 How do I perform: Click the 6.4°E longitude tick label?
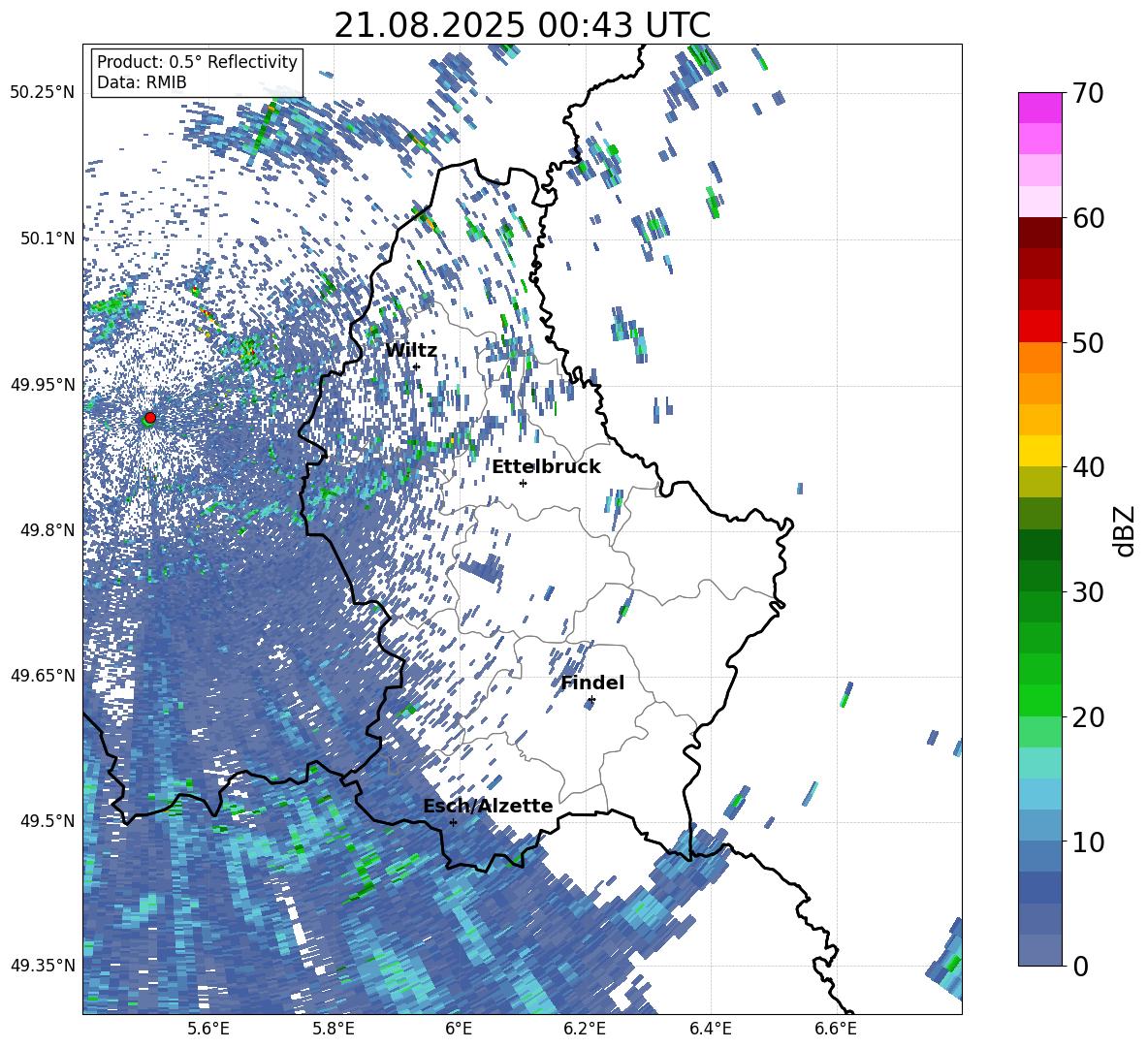tap(710, 1029)
